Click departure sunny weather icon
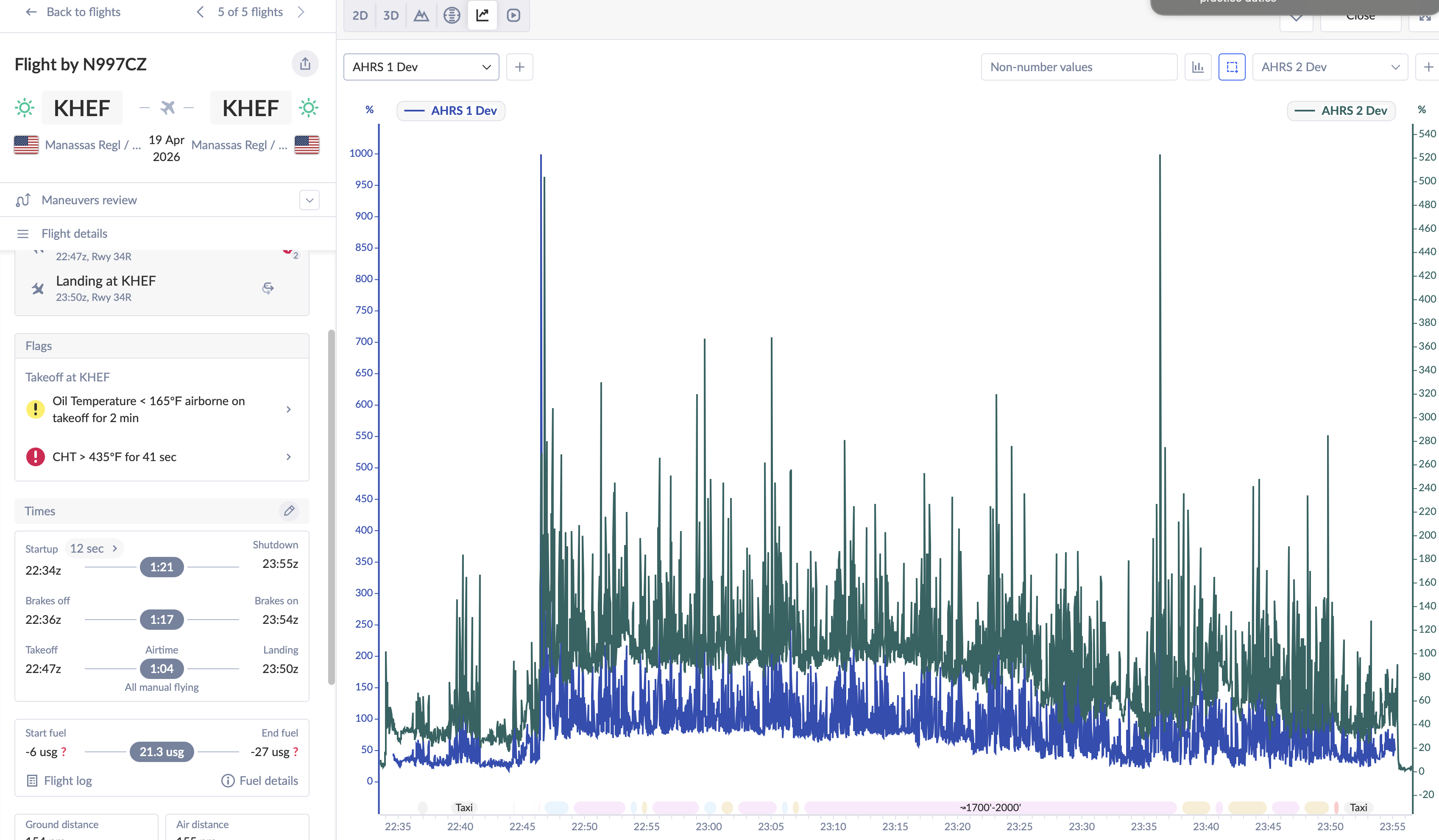Viewport: 1439px width, 840px height. point(25,107)
